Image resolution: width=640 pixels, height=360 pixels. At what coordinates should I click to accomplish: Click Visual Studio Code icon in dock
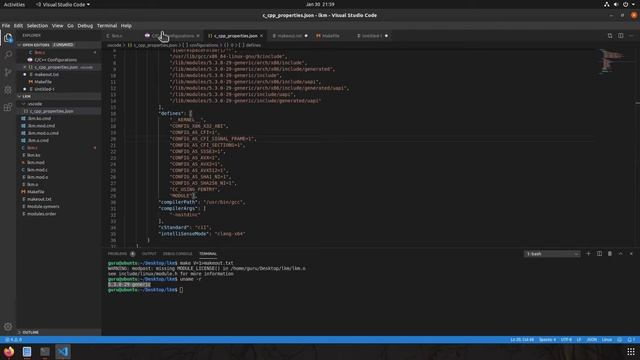pos(63,351)
